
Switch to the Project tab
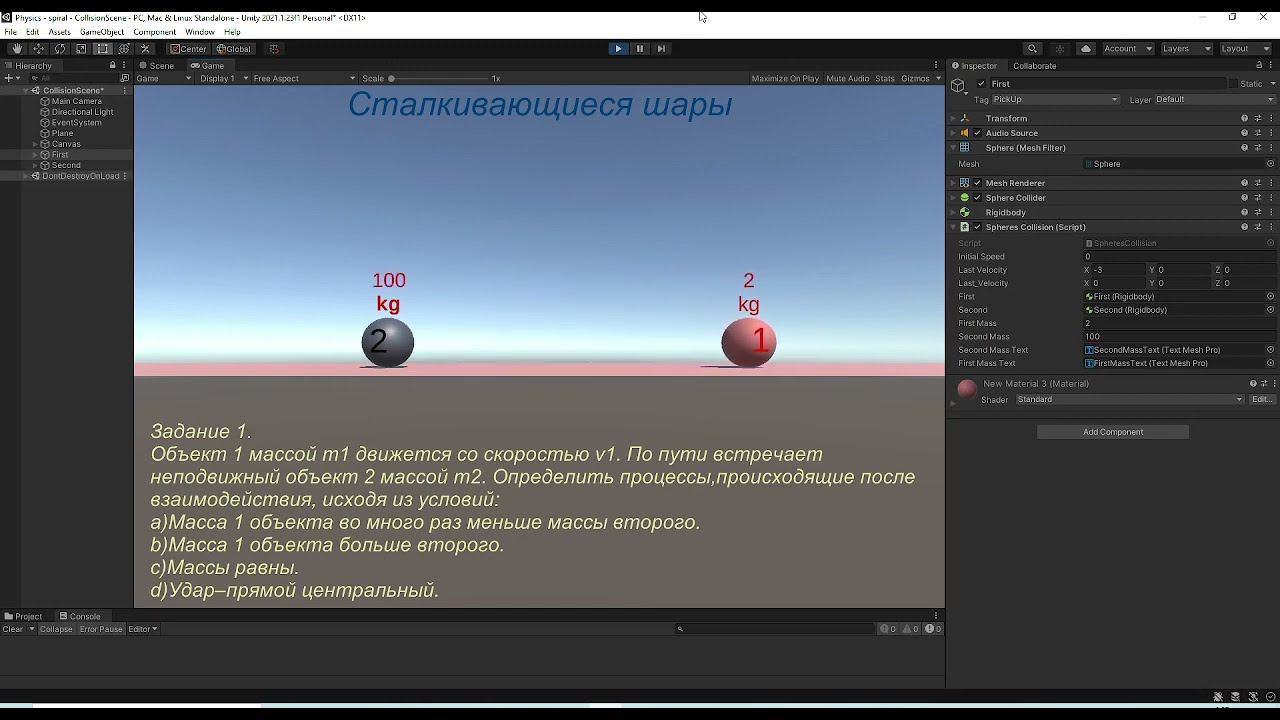(23, 616)
